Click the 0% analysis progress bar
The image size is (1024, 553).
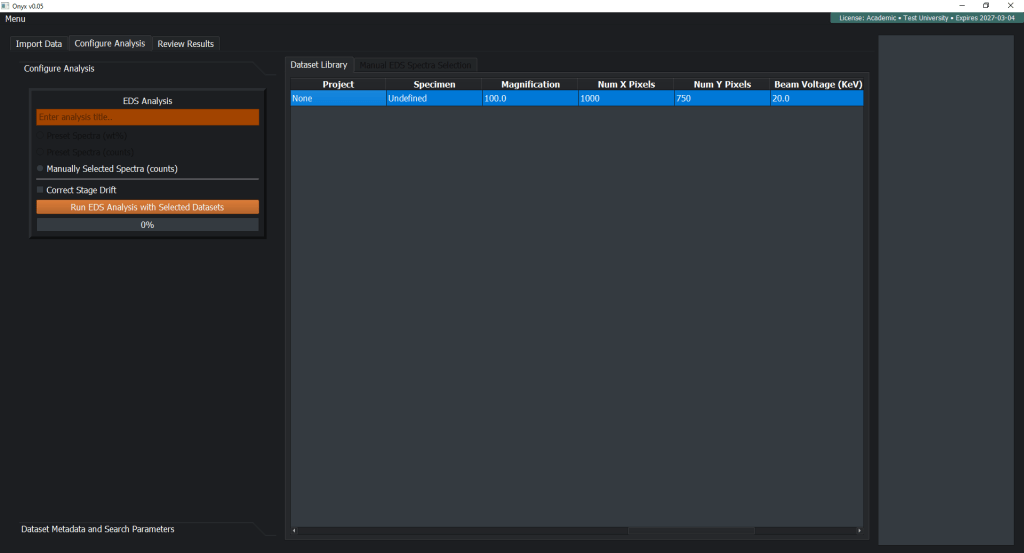[148, 225]
